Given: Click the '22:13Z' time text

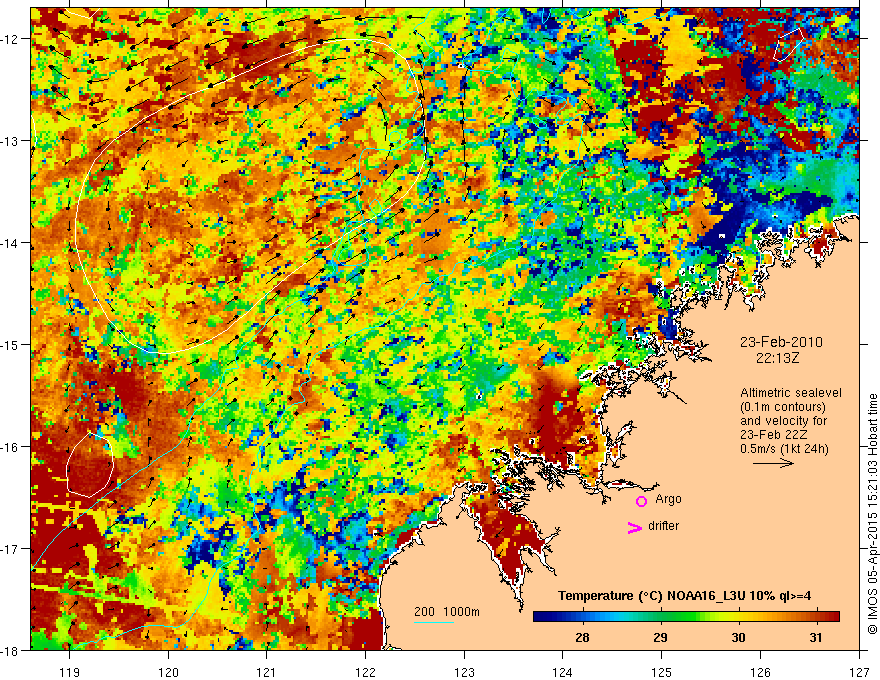Looking at the screenshot, I should pos(777,358).
